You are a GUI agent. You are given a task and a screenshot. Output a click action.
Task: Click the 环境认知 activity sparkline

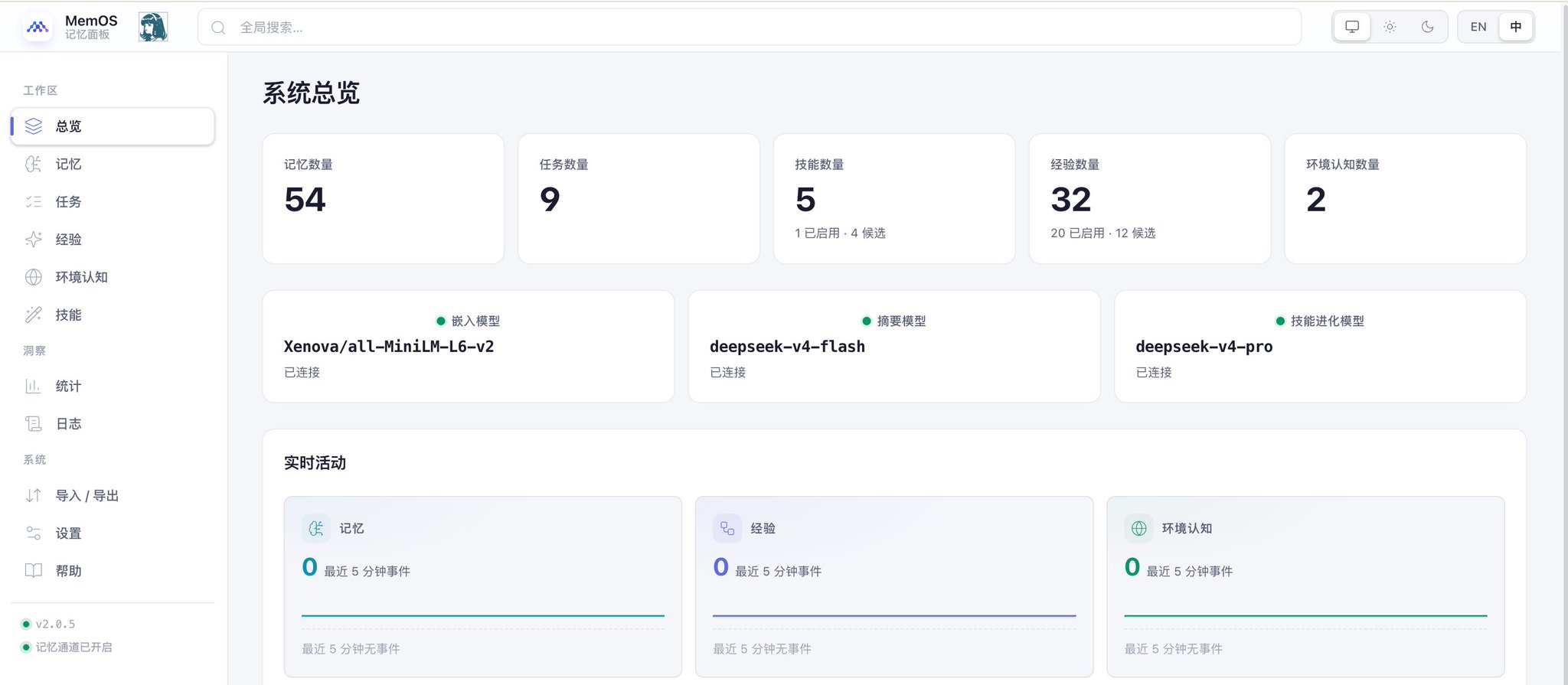point(1305,615)
